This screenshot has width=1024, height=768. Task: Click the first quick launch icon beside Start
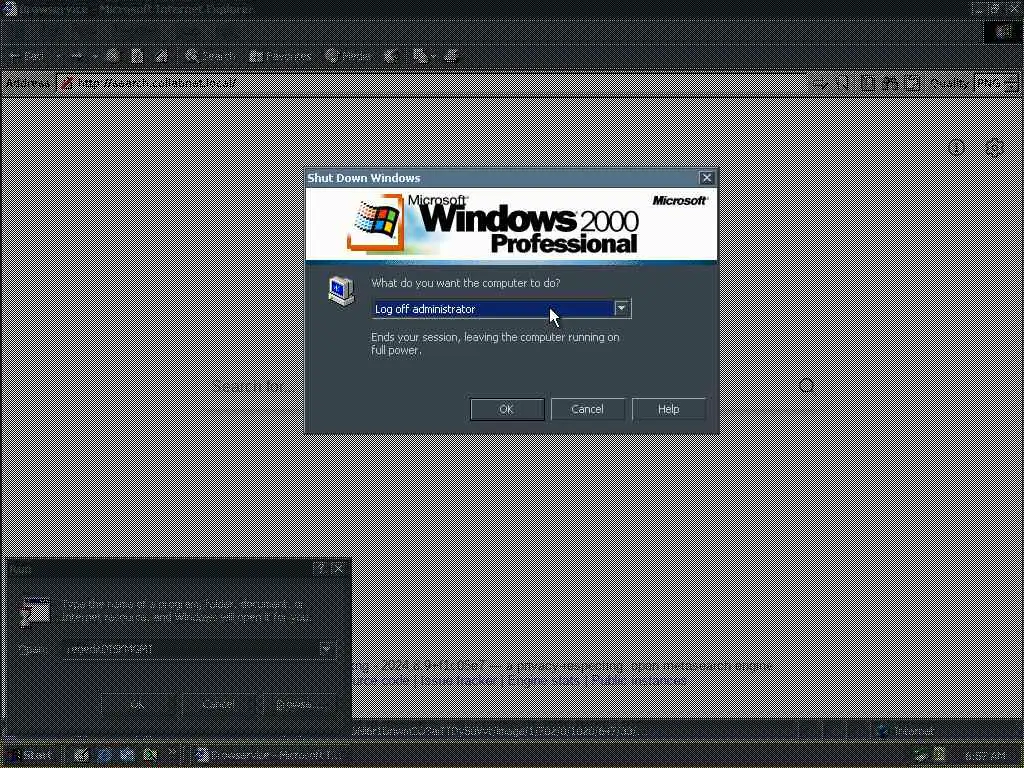[x=81, y=755]
